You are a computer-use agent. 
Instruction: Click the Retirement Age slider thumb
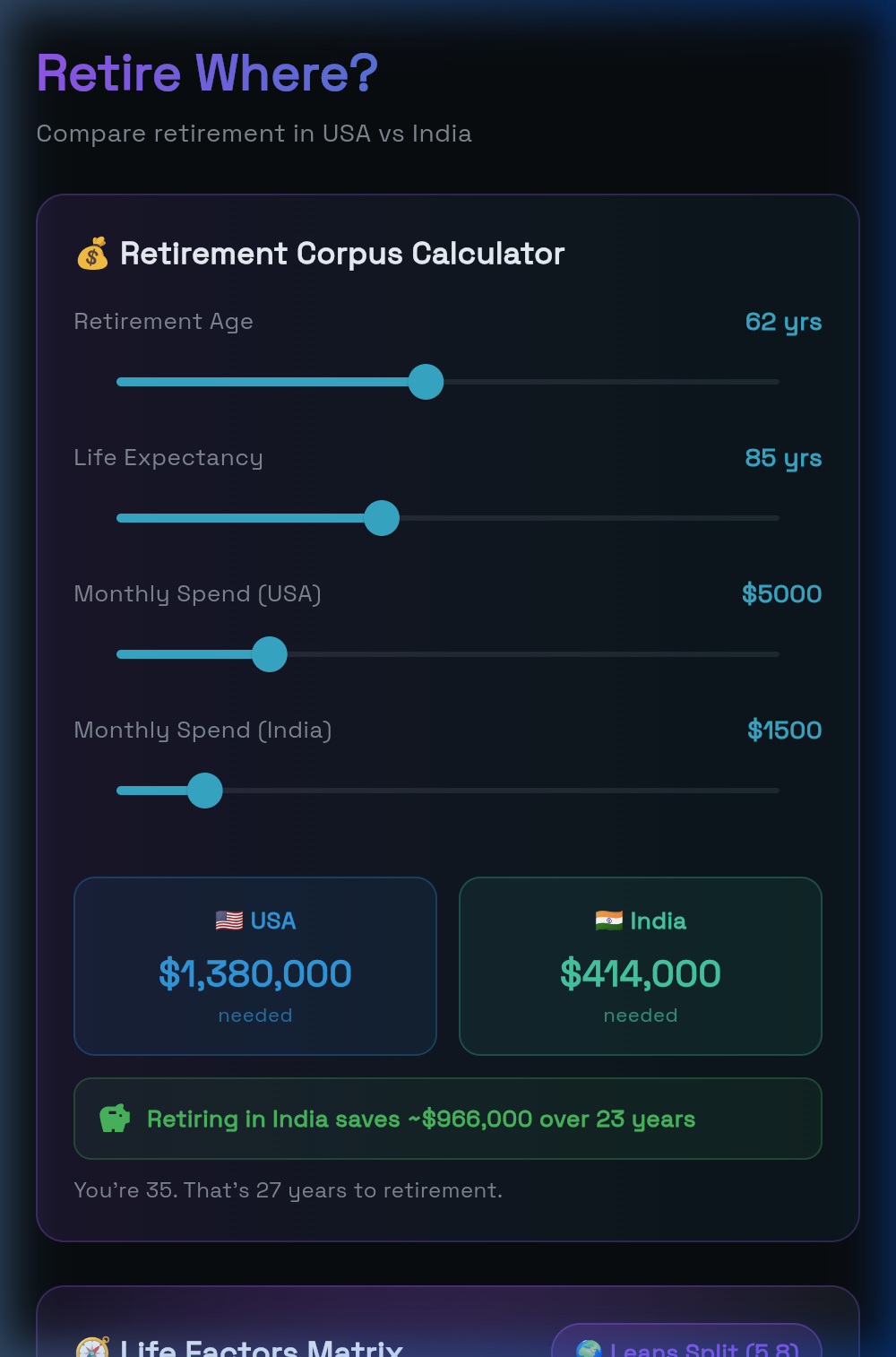[426, 382]
